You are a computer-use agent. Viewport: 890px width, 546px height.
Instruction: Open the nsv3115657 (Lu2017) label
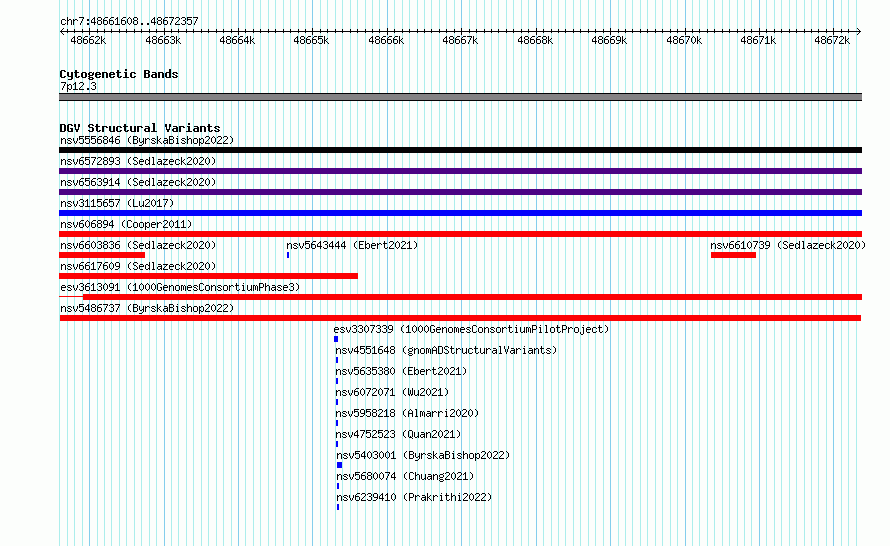point(117,203)
